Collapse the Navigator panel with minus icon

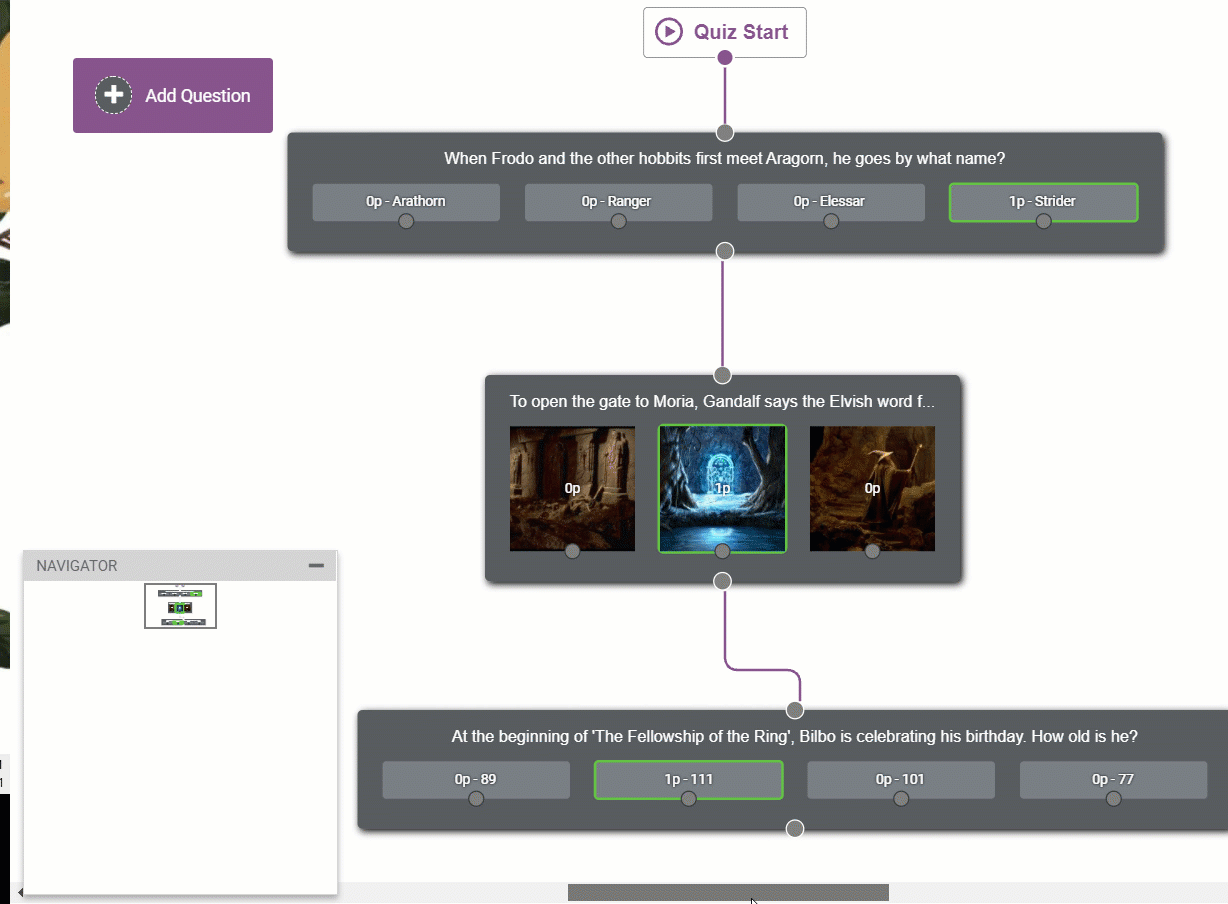click(x=316, y=566)
